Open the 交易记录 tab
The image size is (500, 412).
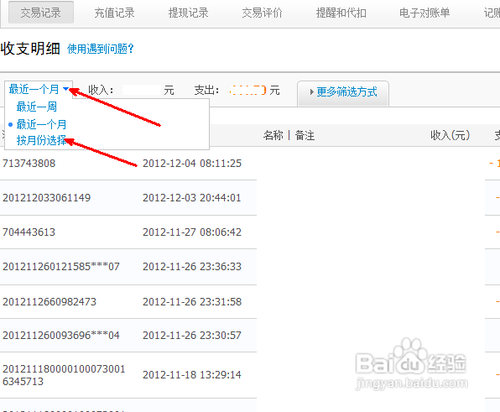point(41,13)
